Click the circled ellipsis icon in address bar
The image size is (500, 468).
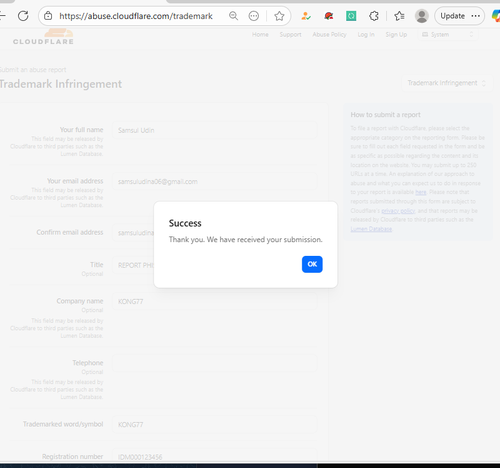tap(254, 16)
